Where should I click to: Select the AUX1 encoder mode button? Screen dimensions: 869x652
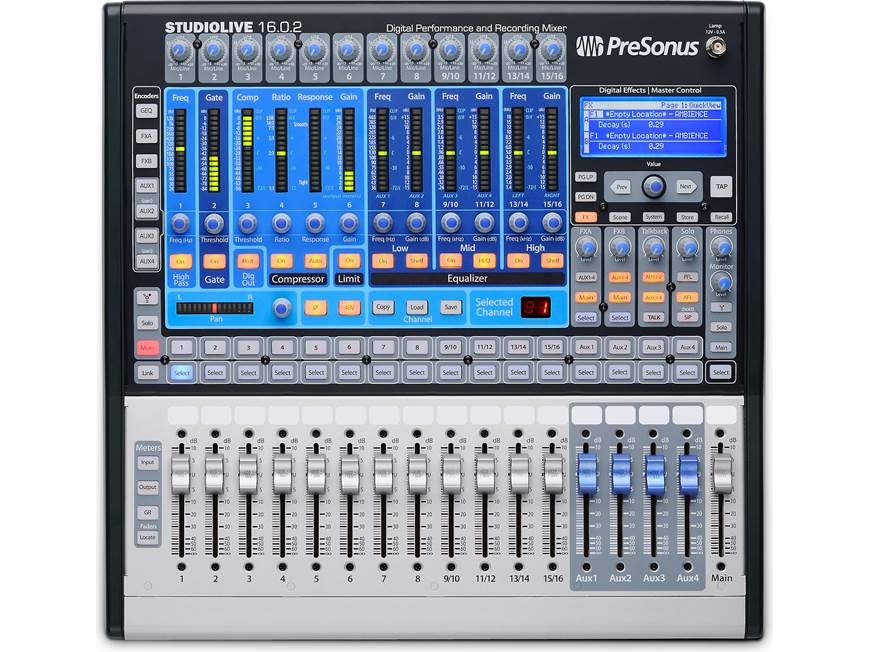click(146, 186)
